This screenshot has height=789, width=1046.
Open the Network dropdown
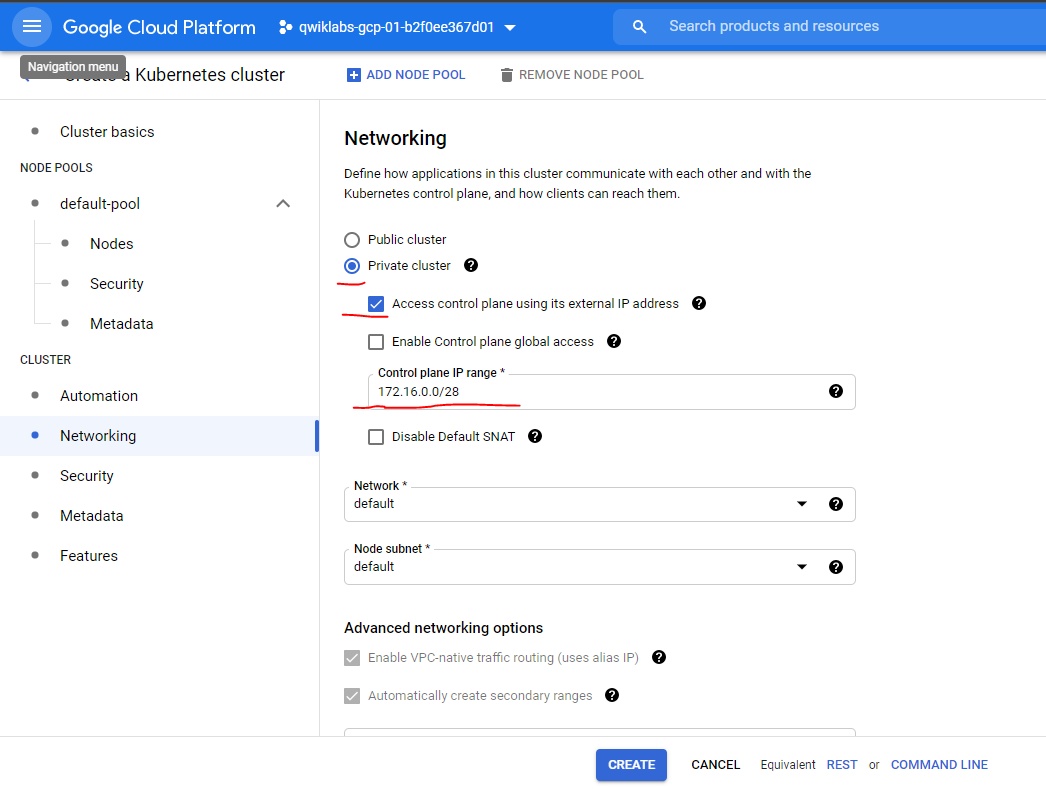(600, 504)
